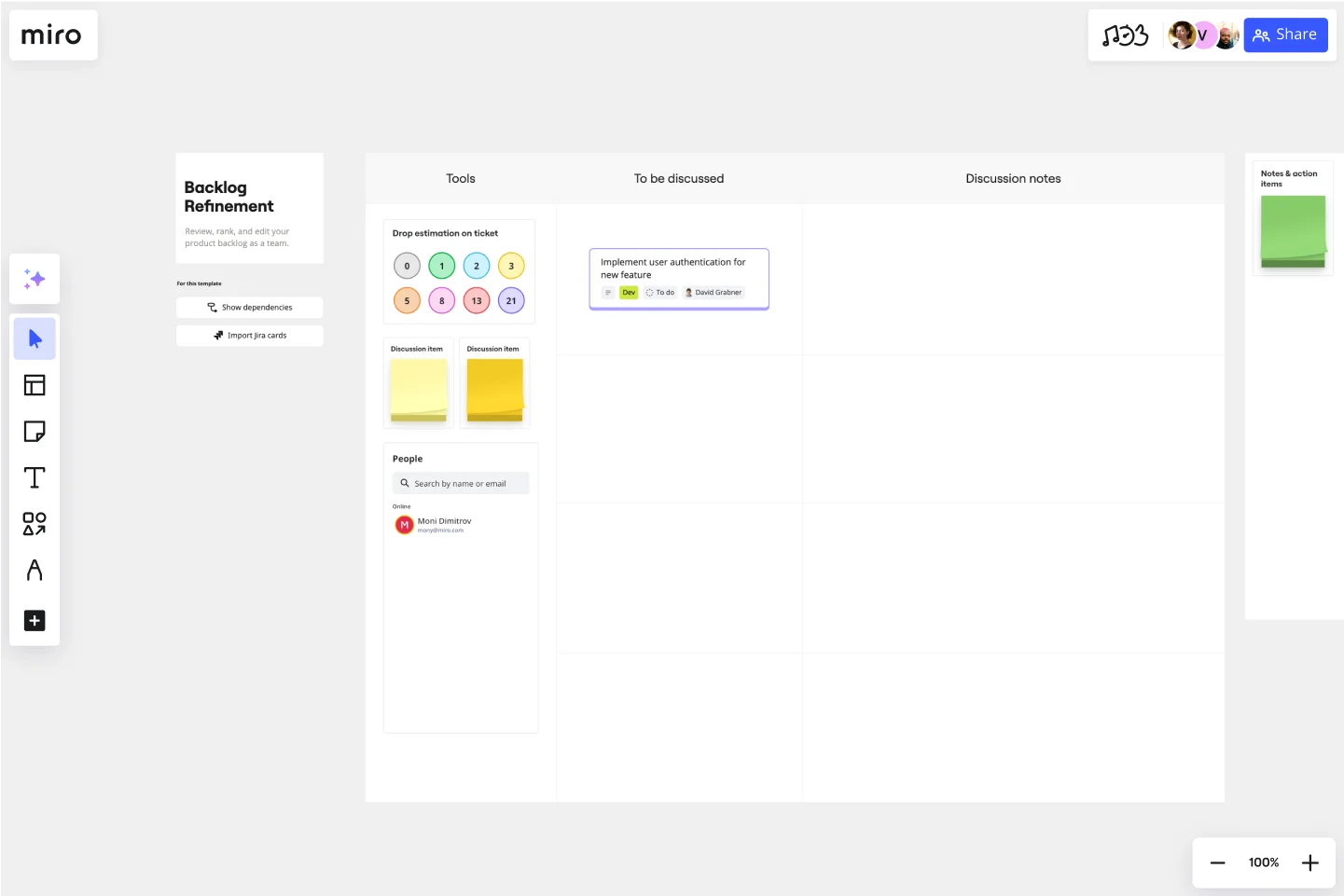Screen dimensions: 1344x896
Task: Select estimation point 3 circle
Action: pos(511,266)
